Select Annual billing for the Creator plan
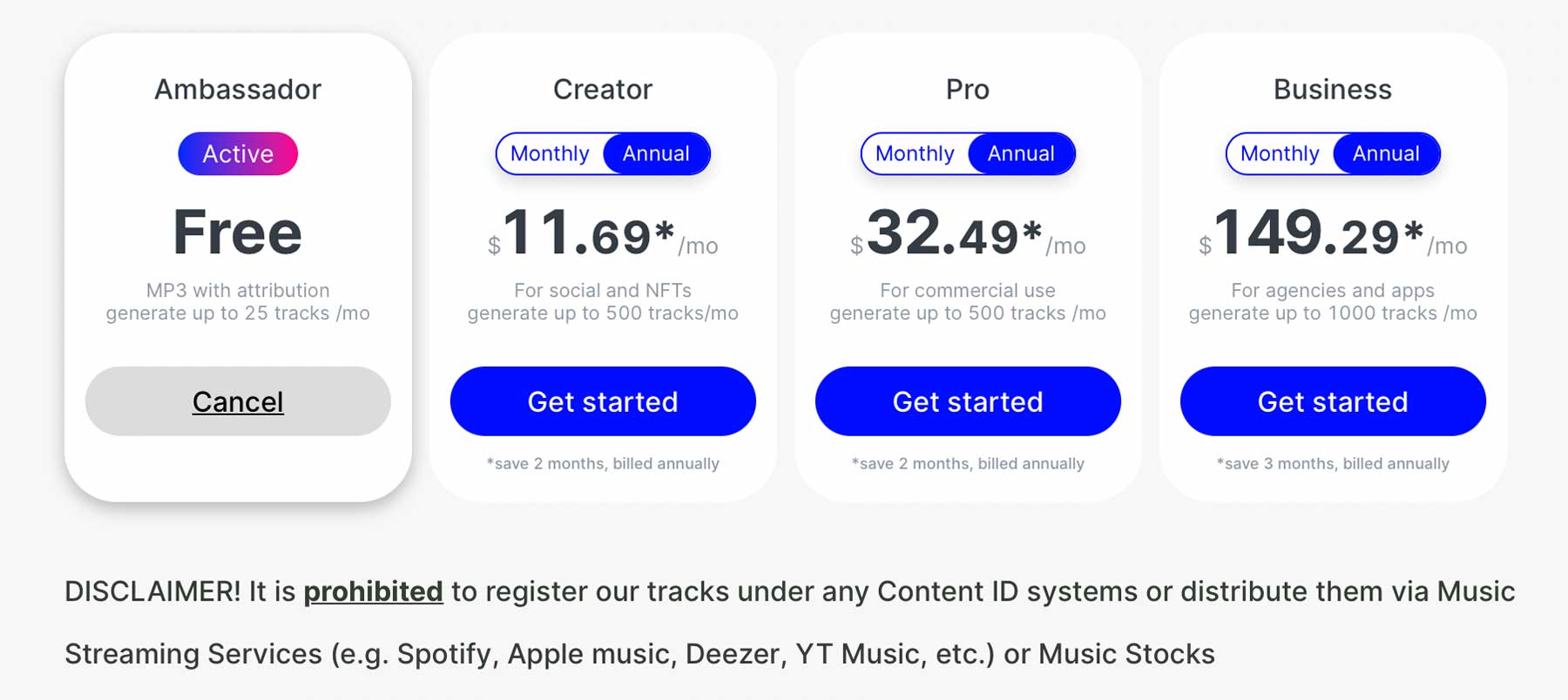1568x700 pixels. coord(657,153)
